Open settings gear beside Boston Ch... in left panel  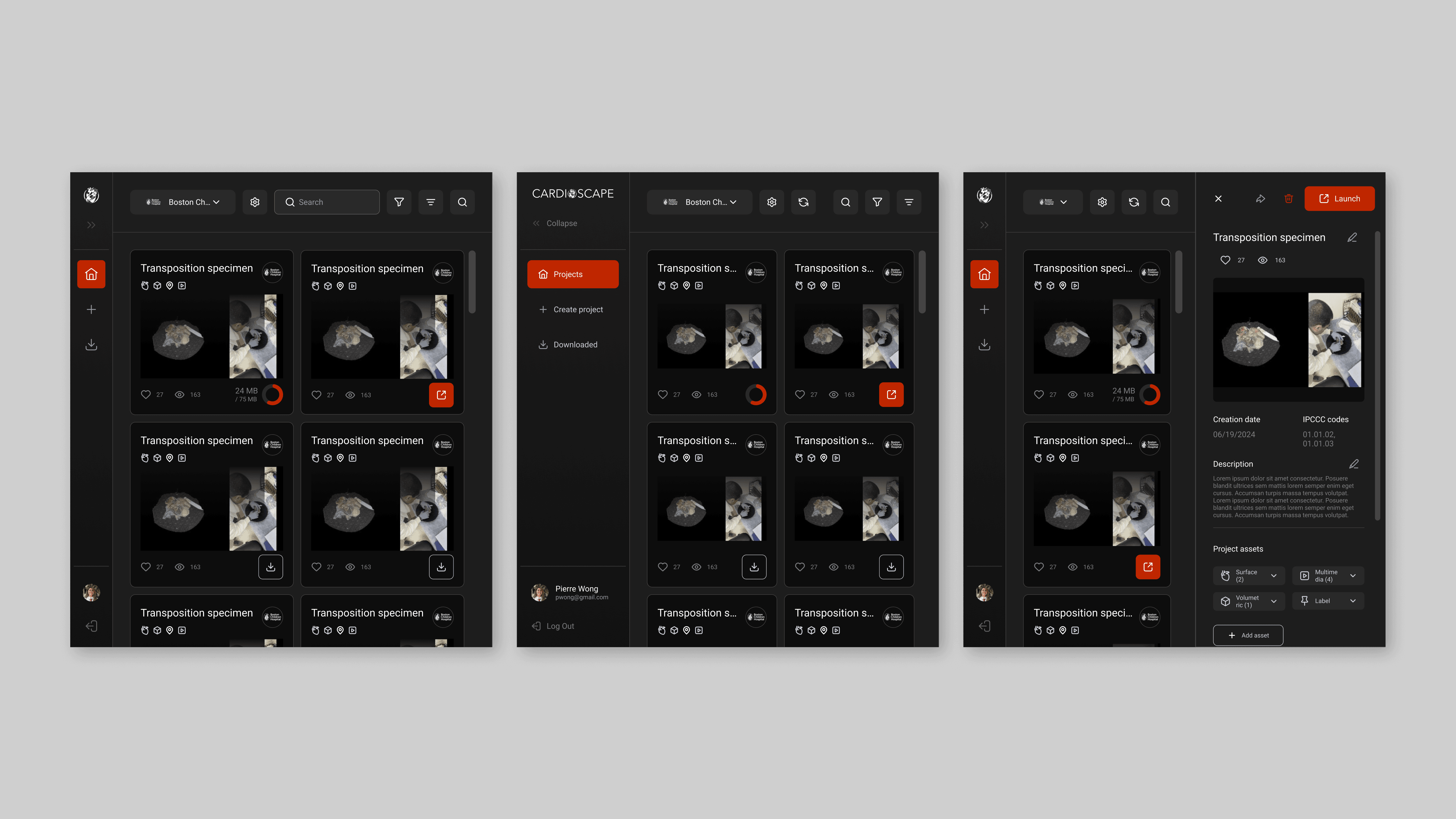pyautogui.click(x=255, y=202)
